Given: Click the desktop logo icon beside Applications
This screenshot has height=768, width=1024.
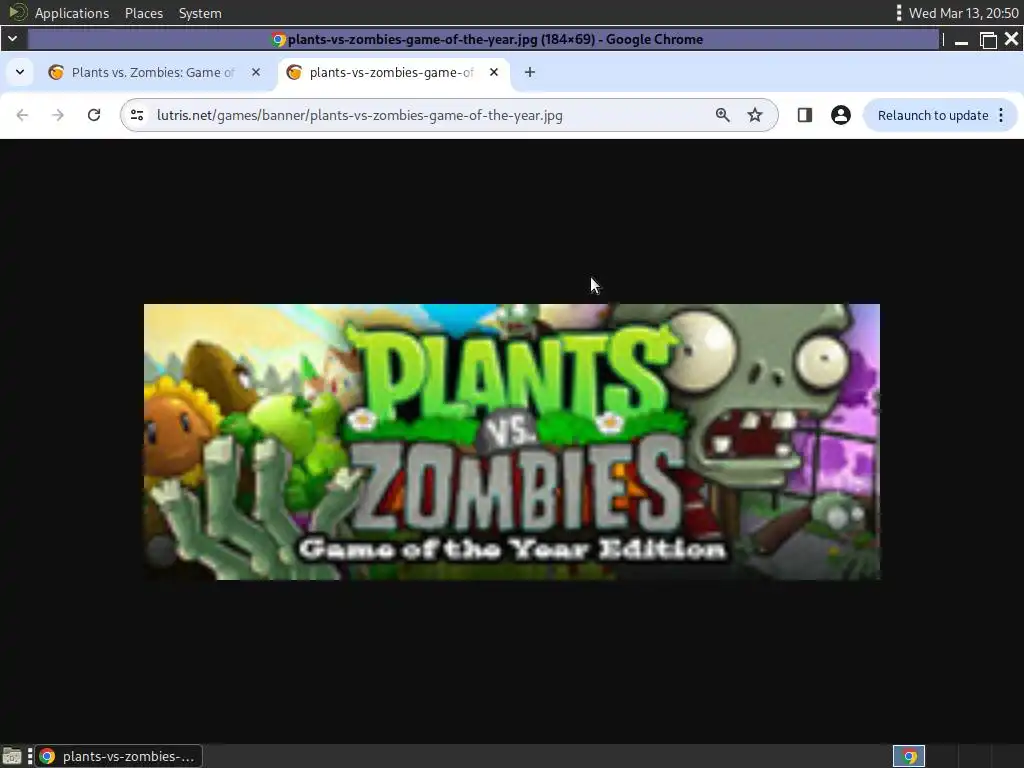Looking at the screenshot, I should tap(18, 12).
